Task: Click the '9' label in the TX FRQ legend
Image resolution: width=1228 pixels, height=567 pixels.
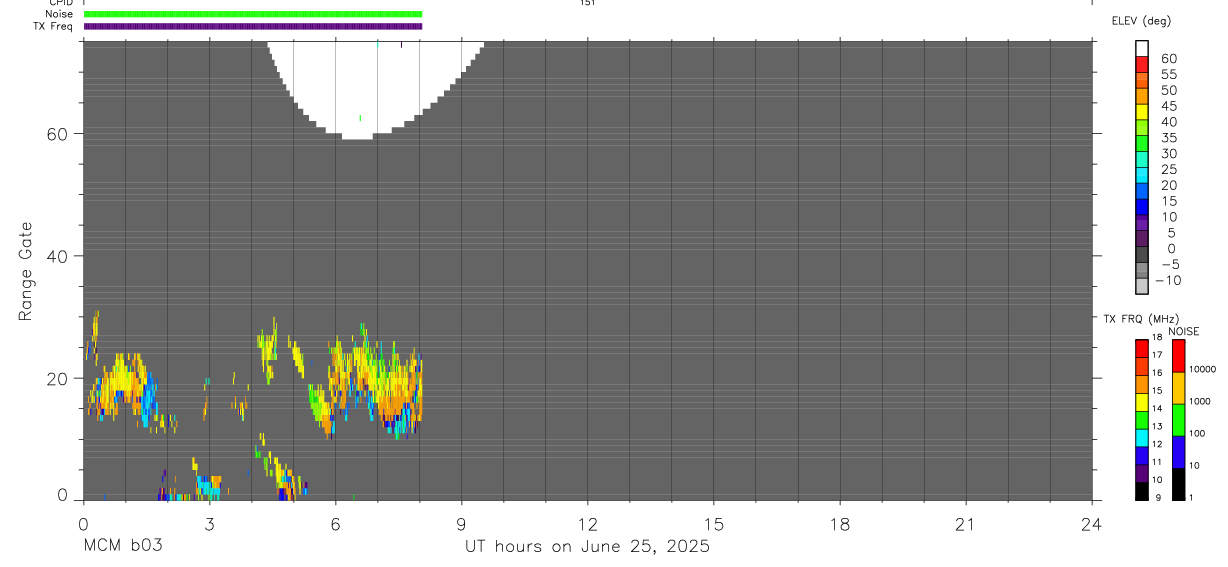Action: (1158, 497)
